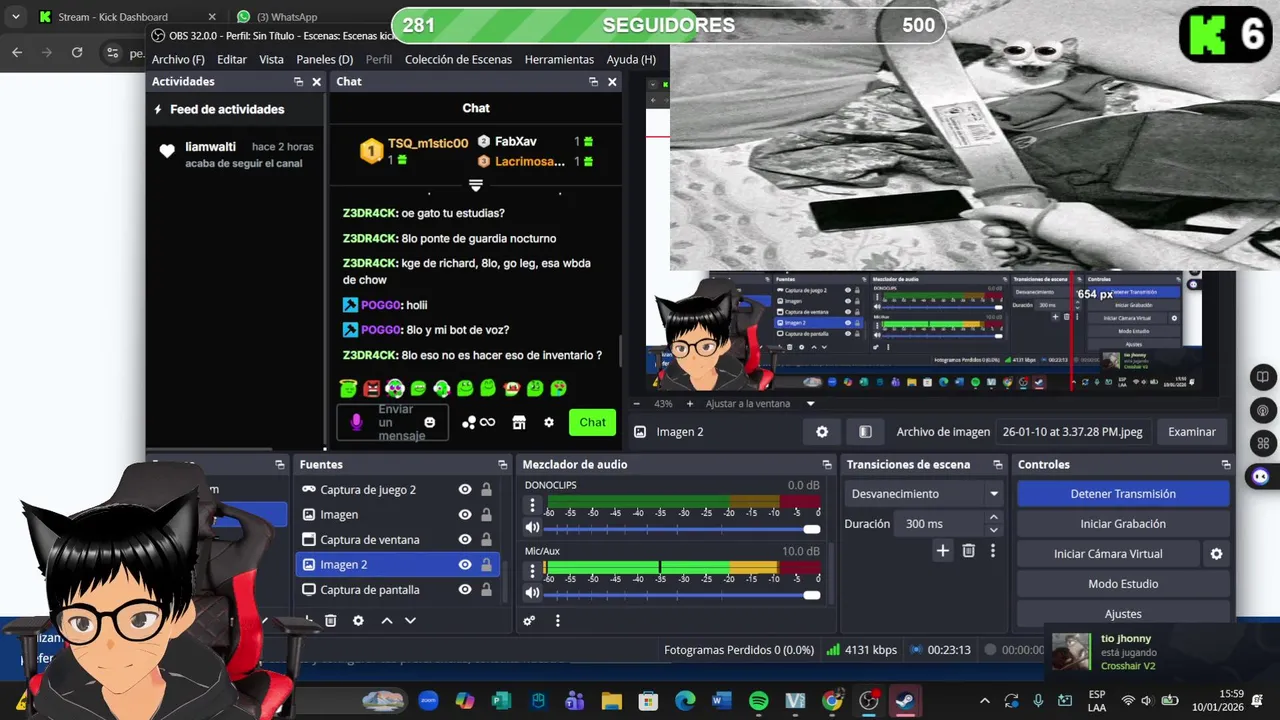1280x720 pixels.
Task: Move source up with arrow in Fuentes
Action: click(387, 621)
